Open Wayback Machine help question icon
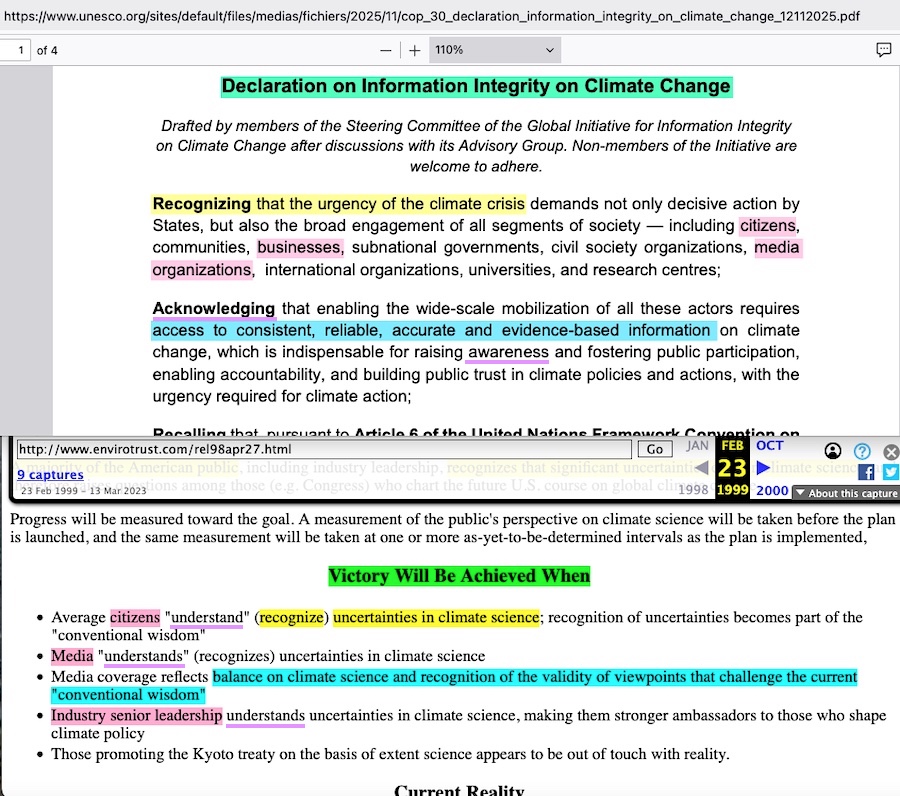 862,451
